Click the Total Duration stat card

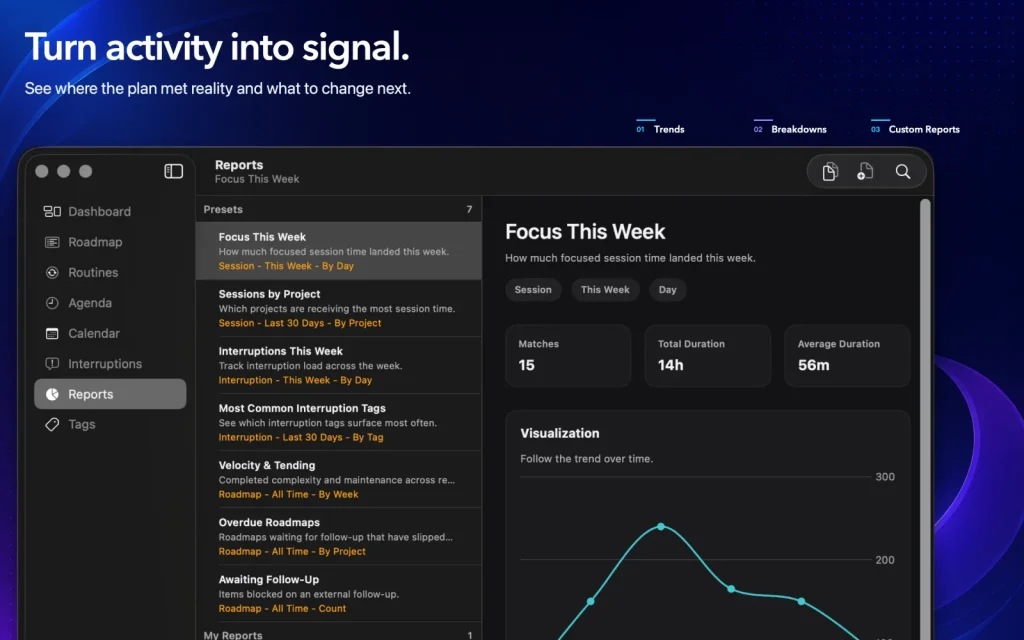coord(707,356)
